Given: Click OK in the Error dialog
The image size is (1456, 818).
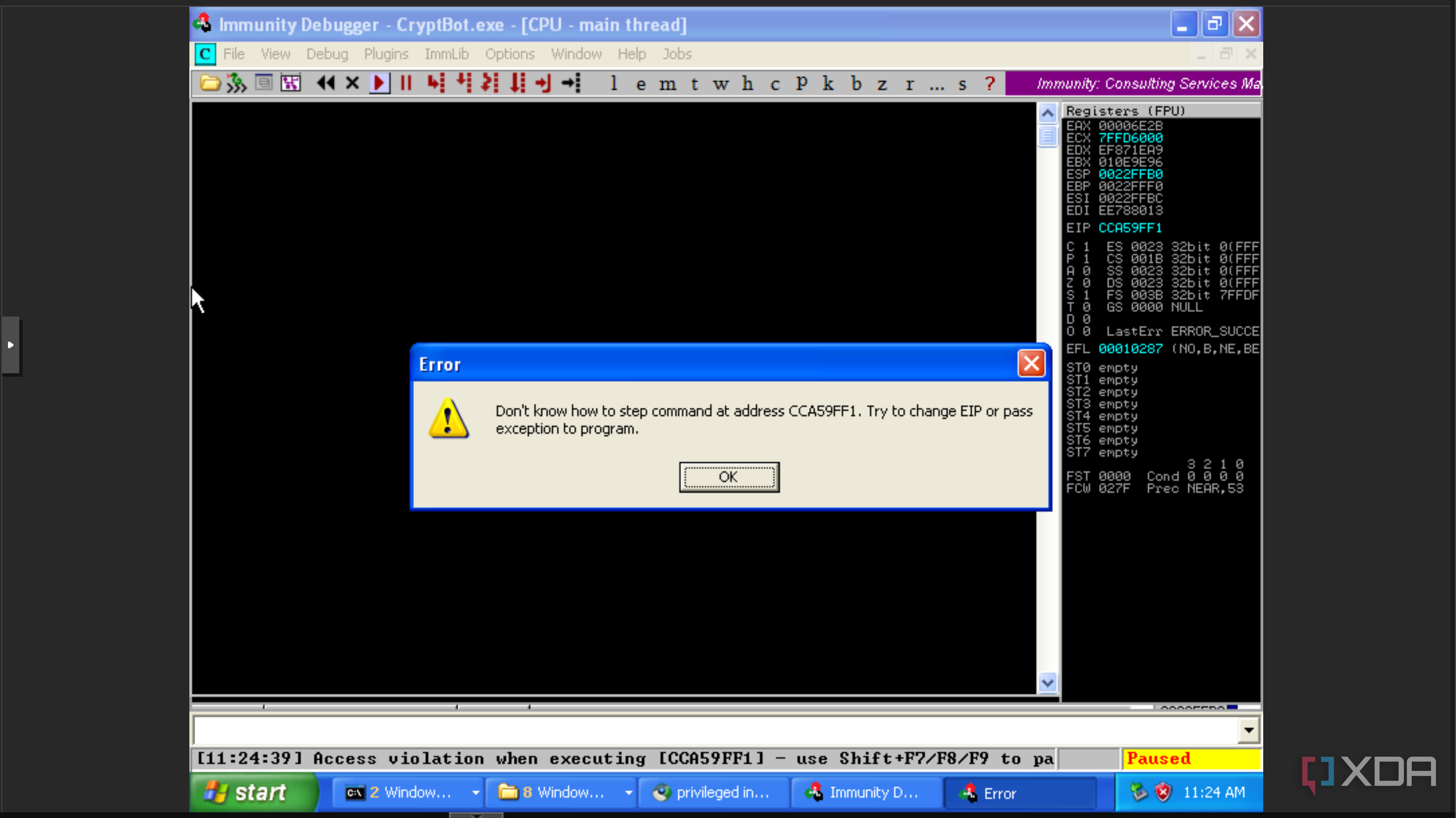Looking at the screenshot, I should click(729, 477).
